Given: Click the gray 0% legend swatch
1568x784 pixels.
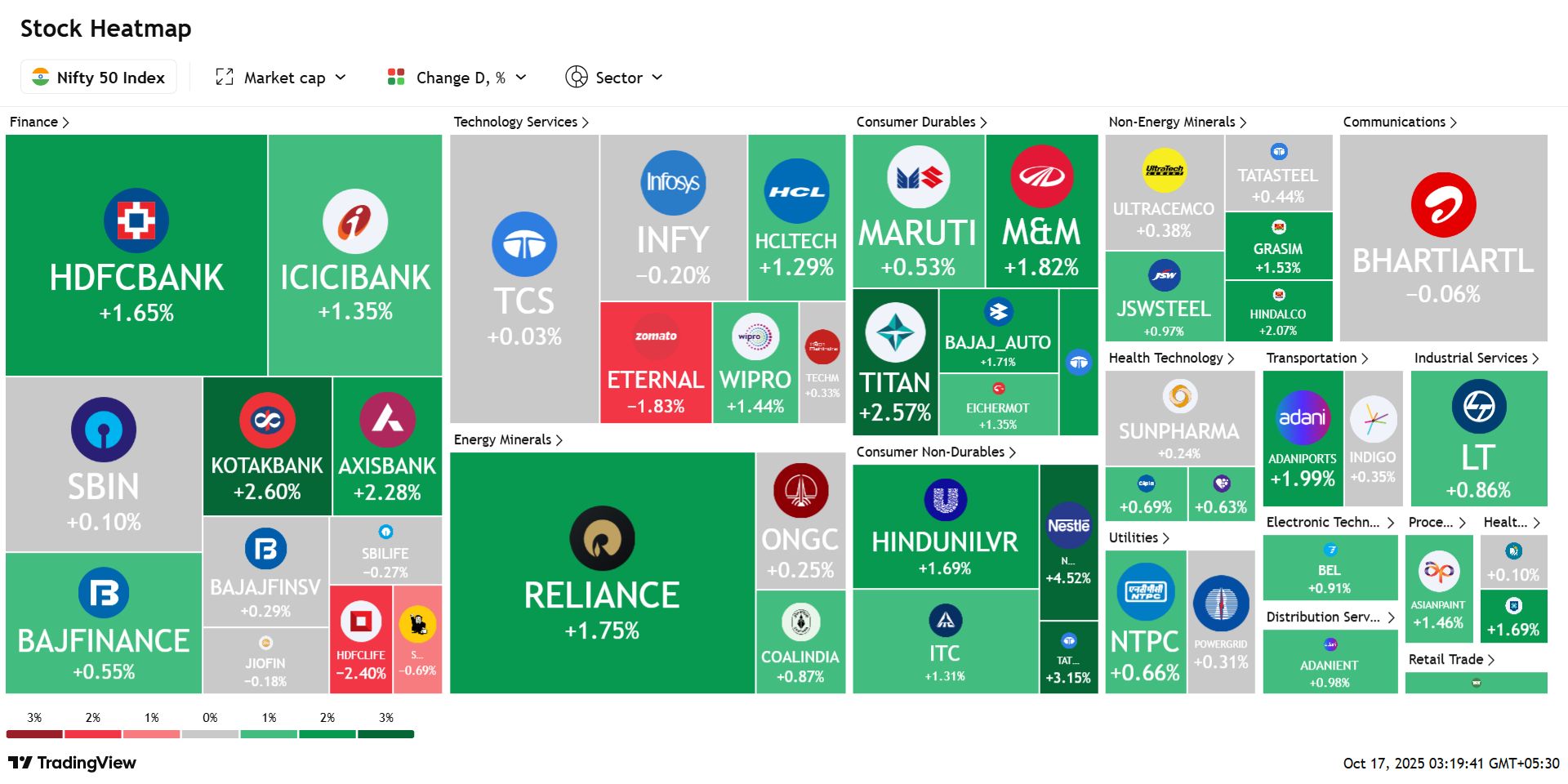Looking at the screenshot, I should [210, 734].
